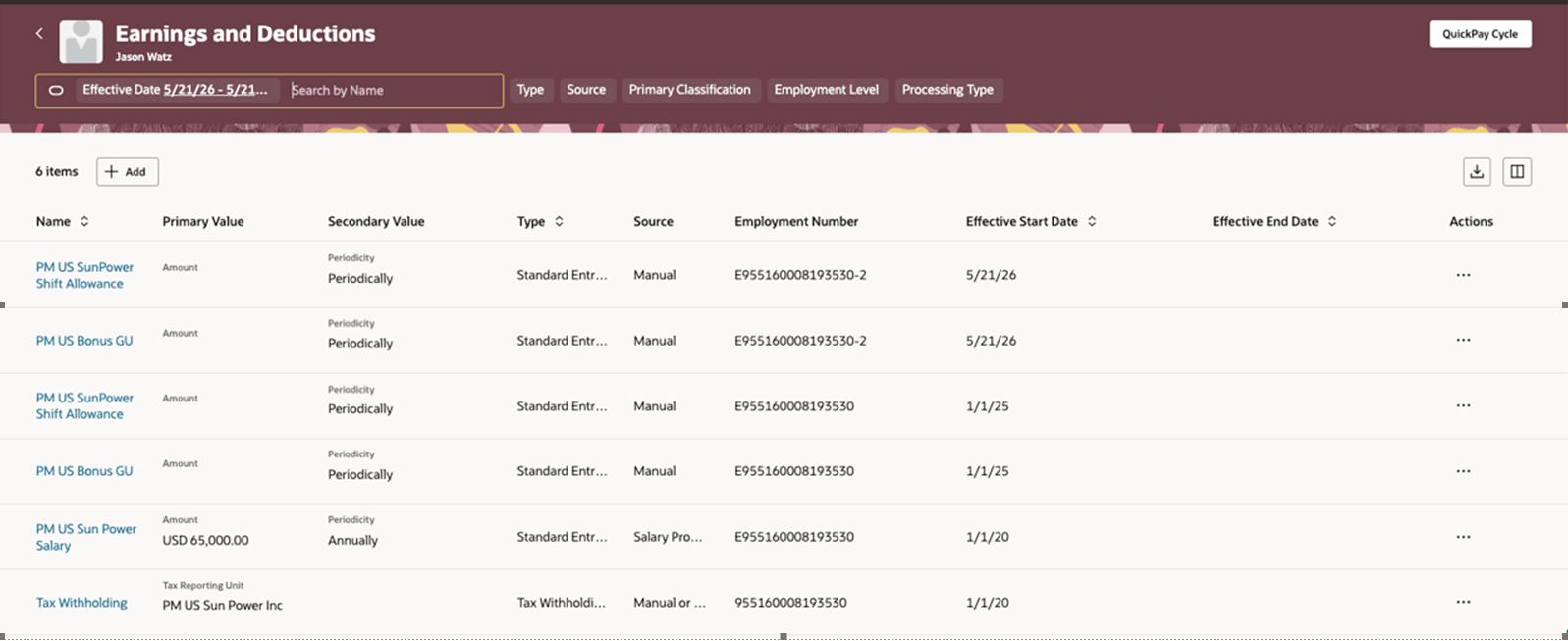The image size is (1568, 641).
Task: Open PM US Bonus GU dated 5/21/26
Action: pyautogui.click(x=84, y=341)
